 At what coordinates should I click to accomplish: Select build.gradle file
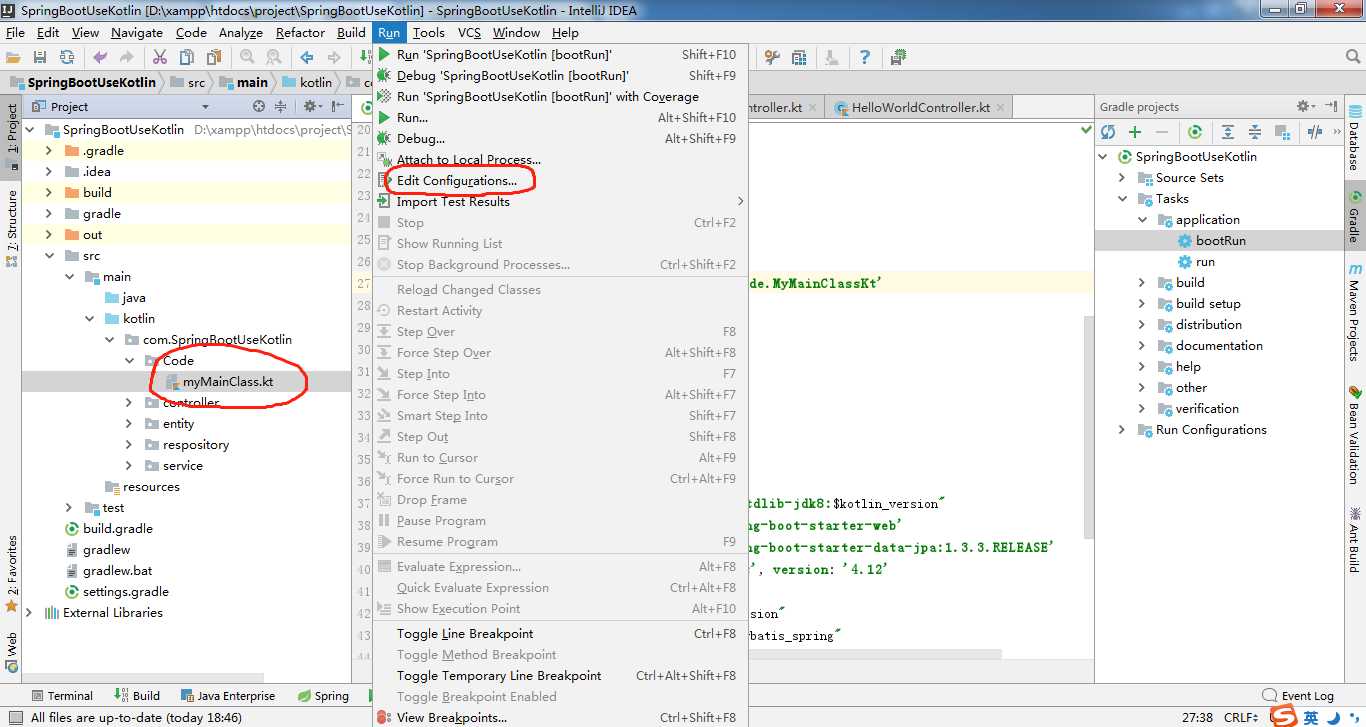[118, 528]
